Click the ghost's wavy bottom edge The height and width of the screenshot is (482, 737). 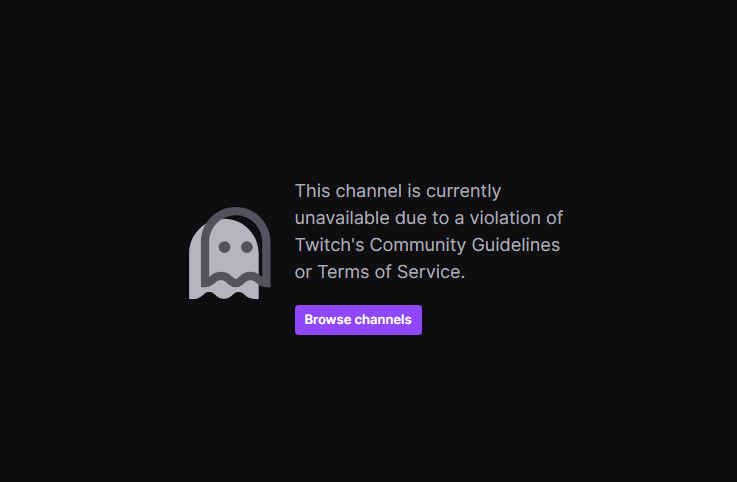(x=225, y=292)
